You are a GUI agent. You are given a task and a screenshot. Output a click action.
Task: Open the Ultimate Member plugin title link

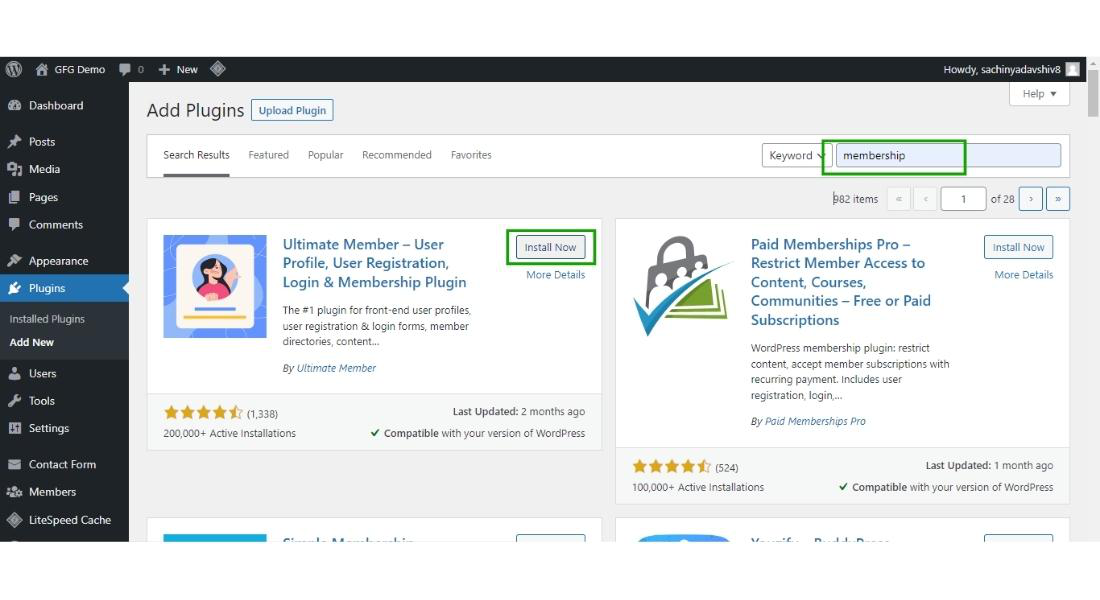(374, 263)
